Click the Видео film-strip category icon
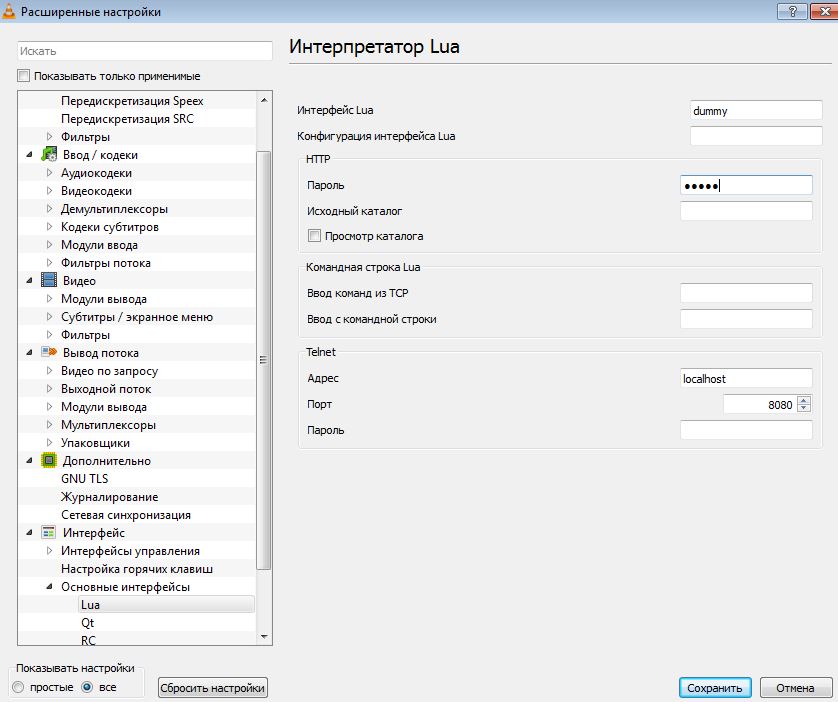838x702 pixels. point(49,280)
